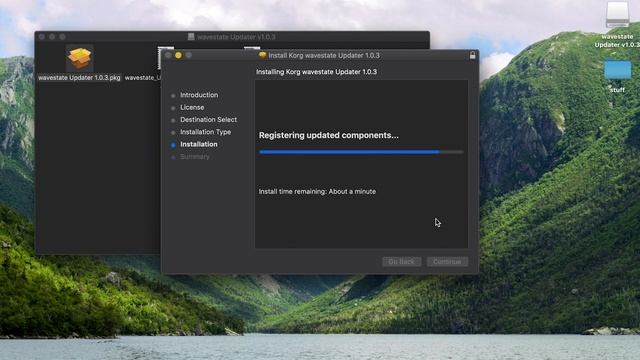
Task: Select the Installation Type step
Action: click(x=205, y=132)
